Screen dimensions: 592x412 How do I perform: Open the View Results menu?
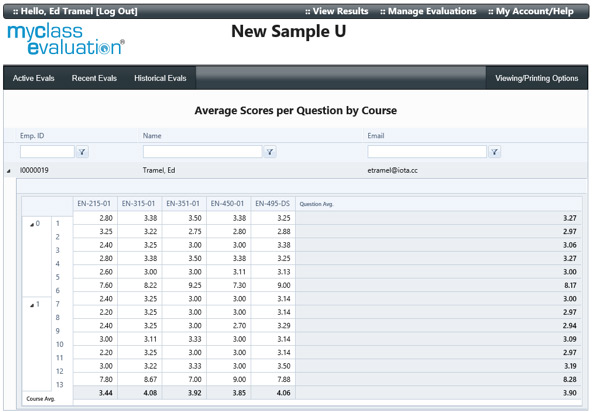[x=336, y=11]
